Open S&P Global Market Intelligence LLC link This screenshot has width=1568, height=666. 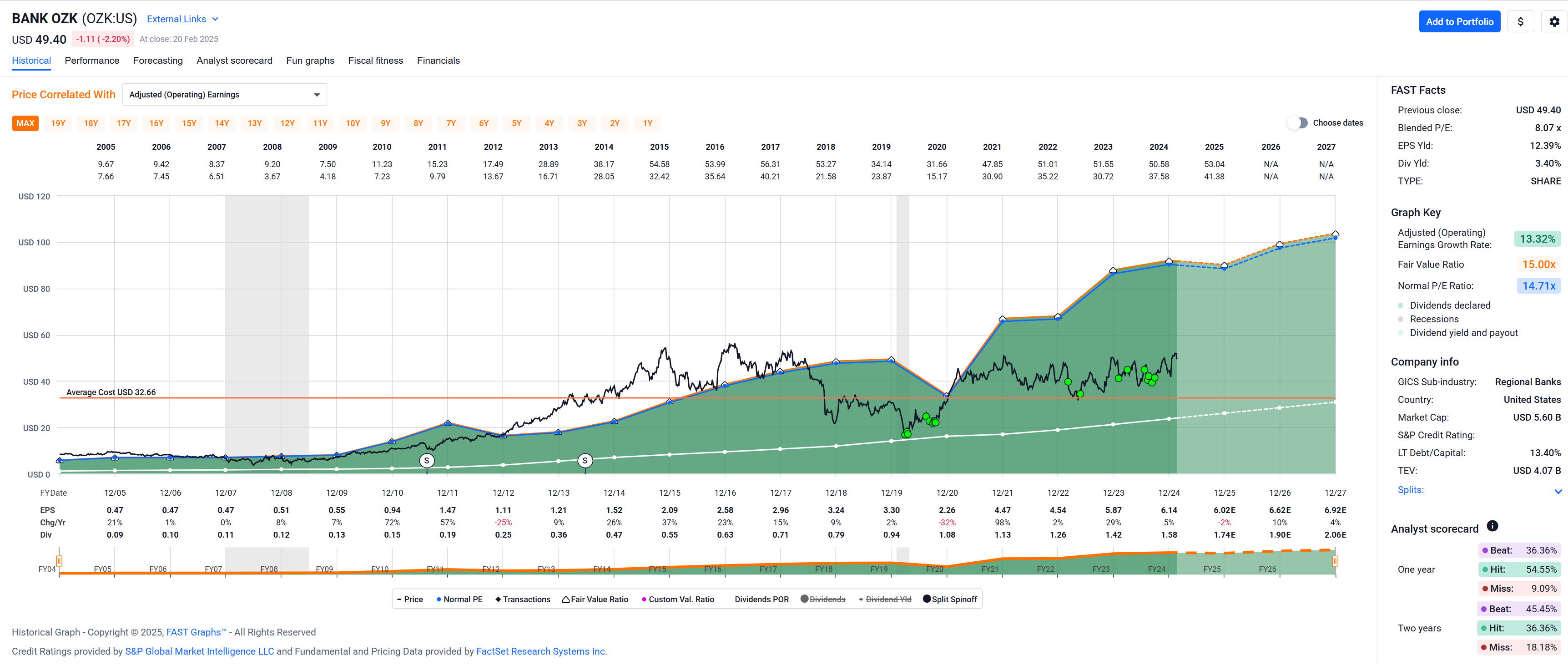pyautogui.click(x=200, y=651)
